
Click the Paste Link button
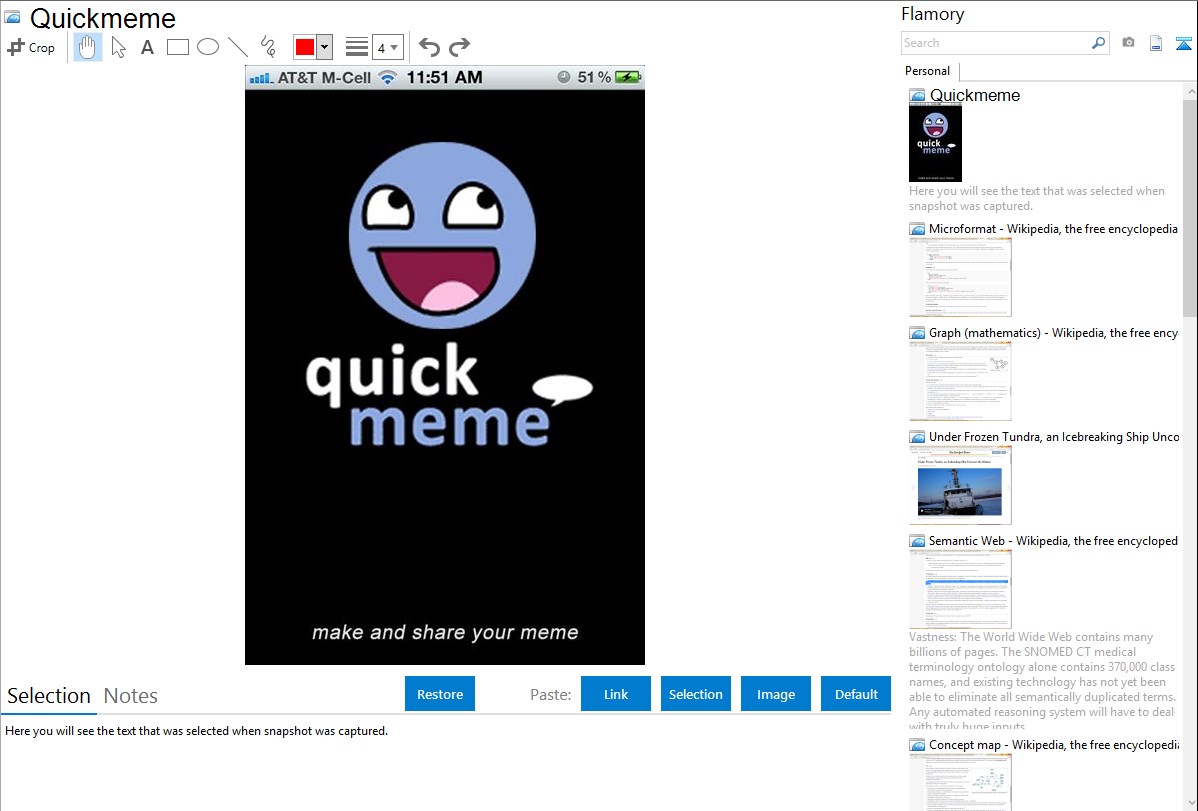coord(616,694)
